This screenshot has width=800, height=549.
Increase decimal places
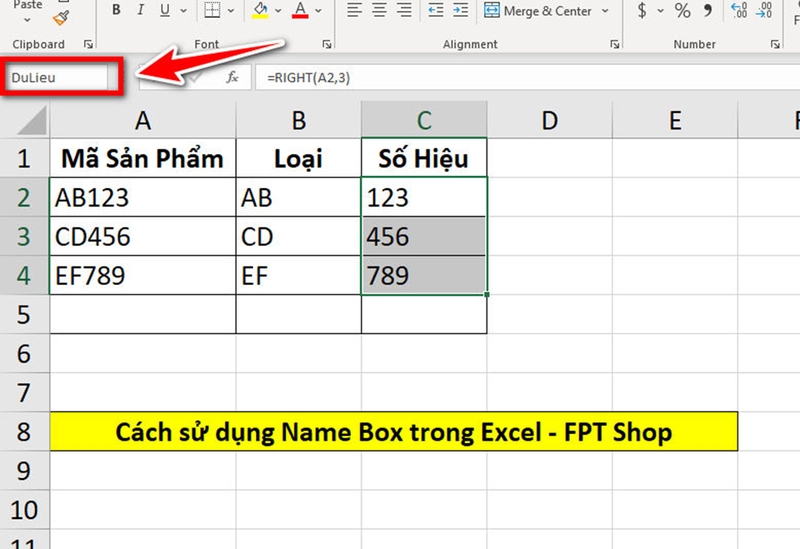[739, 10]
